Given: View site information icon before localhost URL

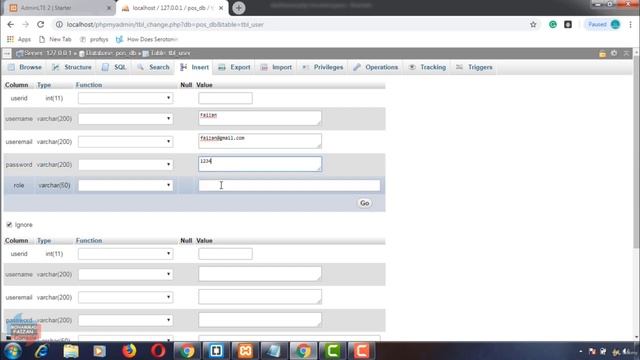Looking at the screenshot, I should click(59, 24).
